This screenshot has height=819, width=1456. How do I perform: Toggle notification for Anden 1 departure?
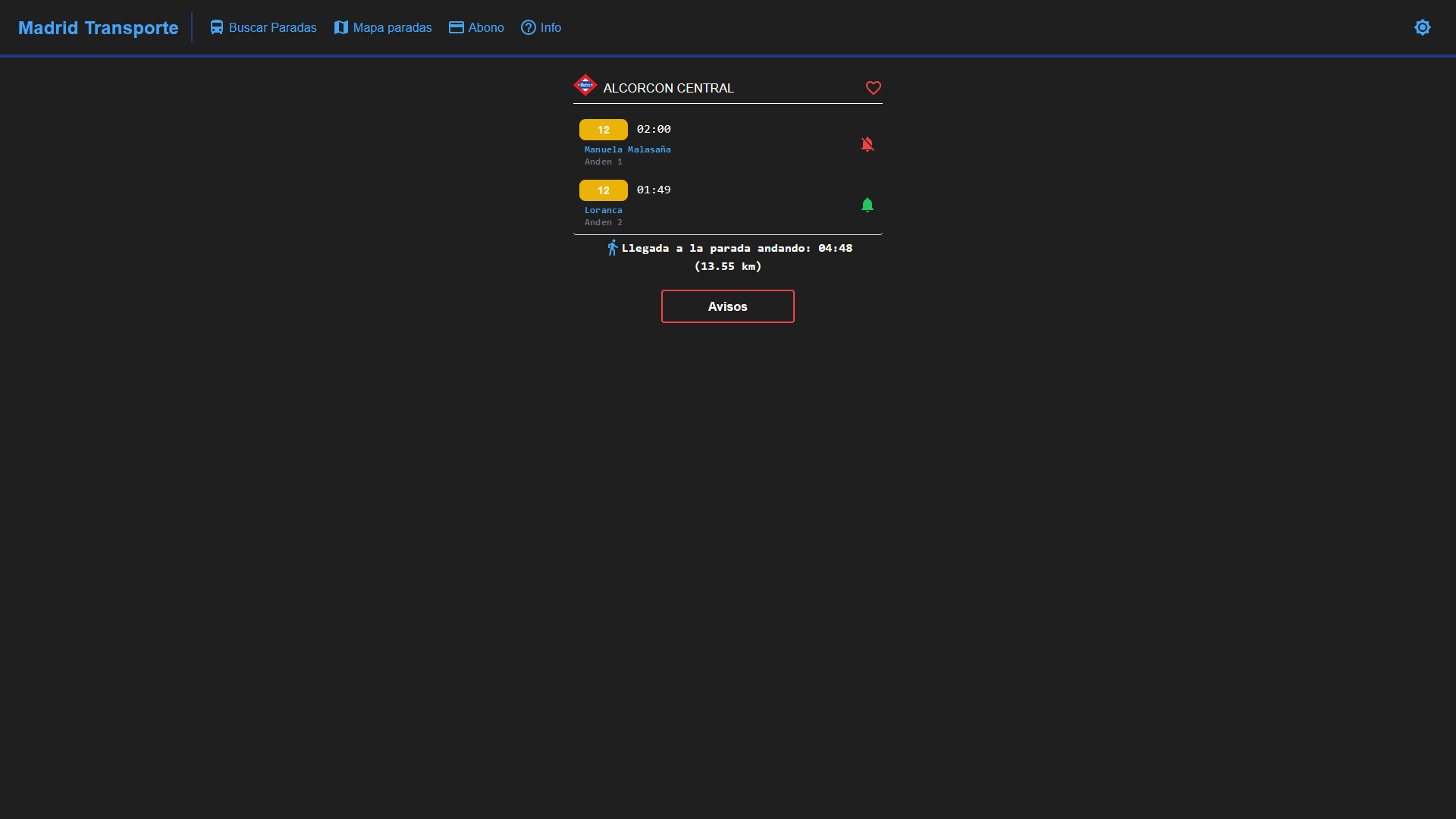867,143
